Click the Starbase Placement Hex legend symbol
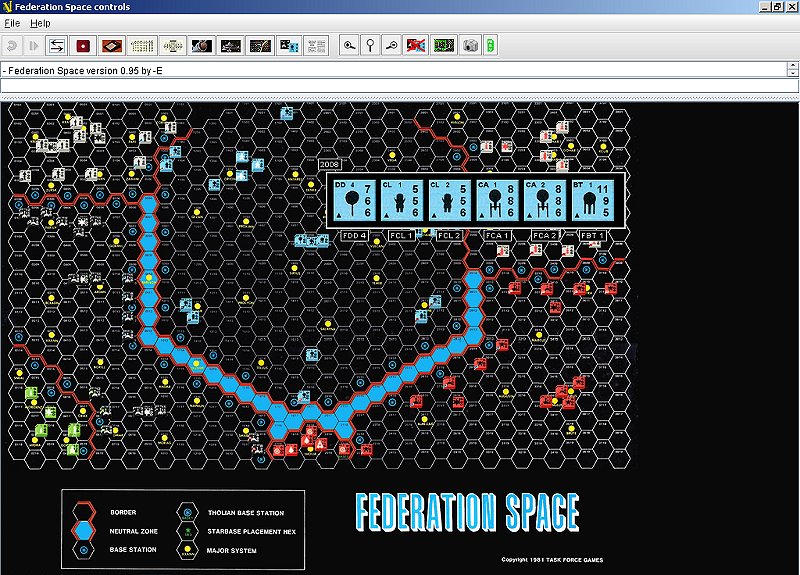 pyautogui.click(x=187, y=531)
